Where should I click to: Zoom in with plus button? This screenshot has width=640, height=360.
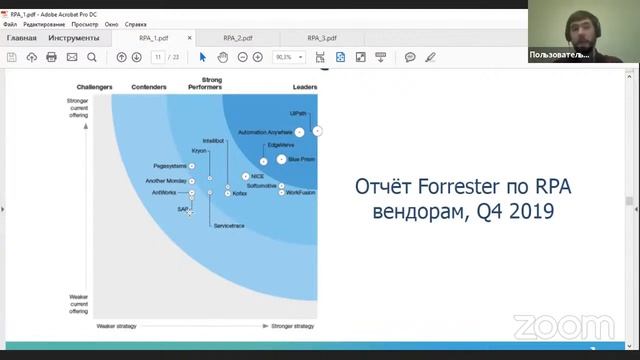[258, 57]
